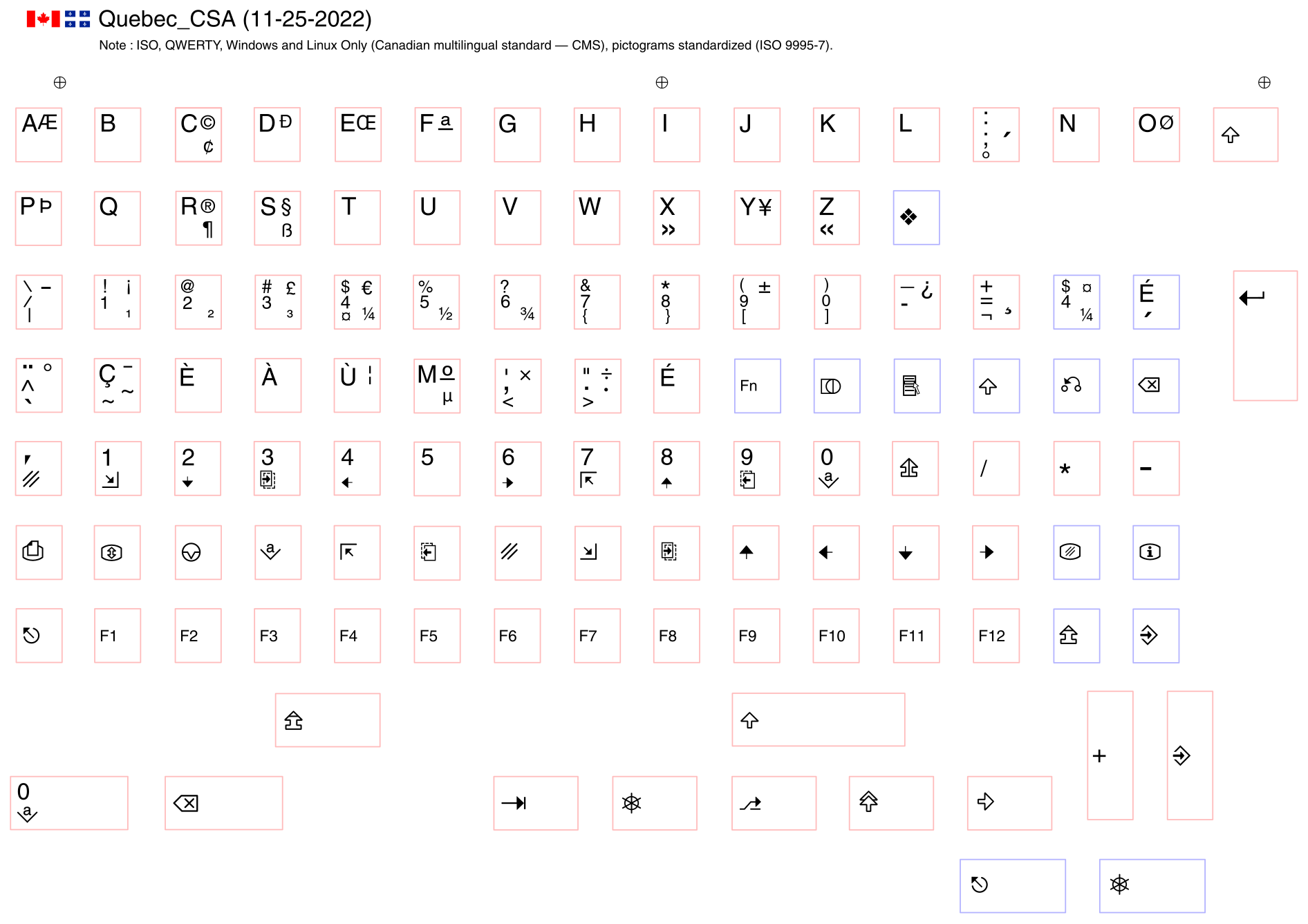Click the numpad 5 key
1308x924 pixels.
[x=437, y=469]
